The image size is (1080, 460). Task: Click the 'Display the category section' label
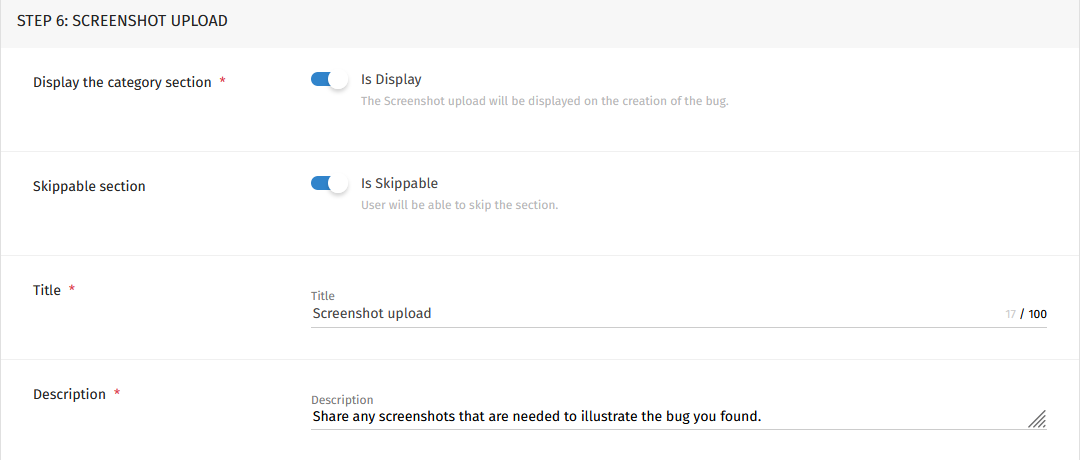tap(122, 83)
